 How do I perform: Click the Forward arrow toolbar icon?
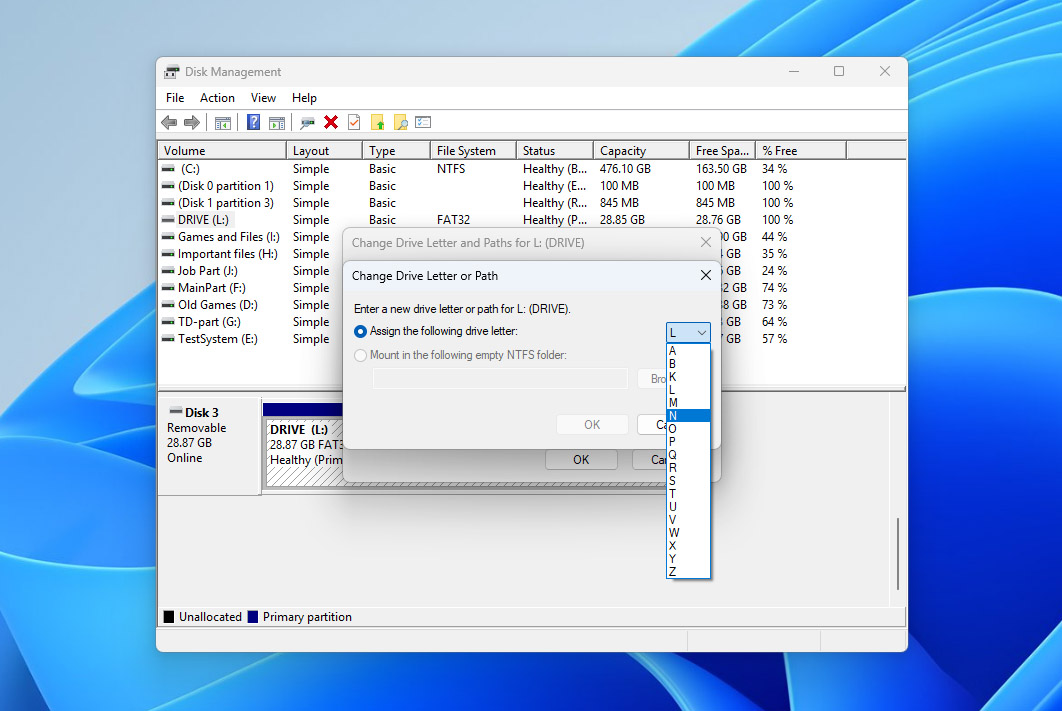click(192, 123)
